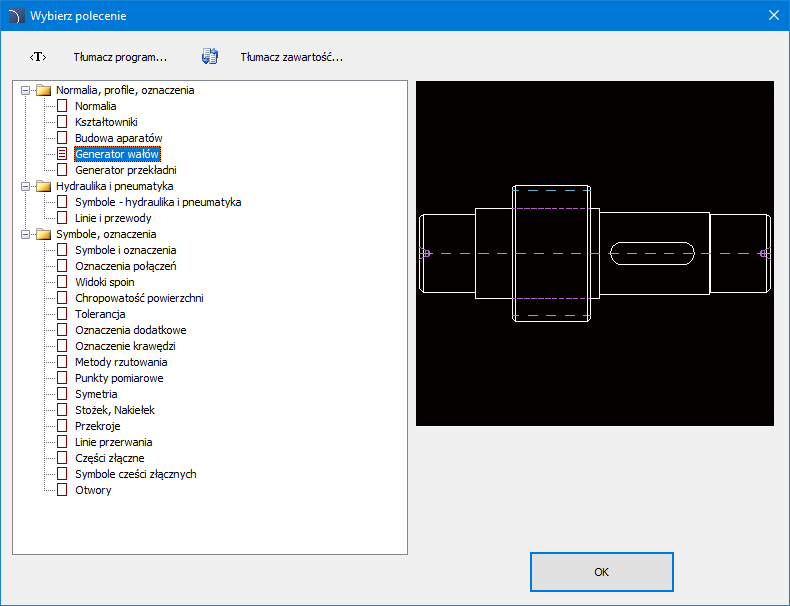Click the Symbole, oznaczenia folder icon
This screenshot has width=790, height=606.
click(x=43, y=234)
